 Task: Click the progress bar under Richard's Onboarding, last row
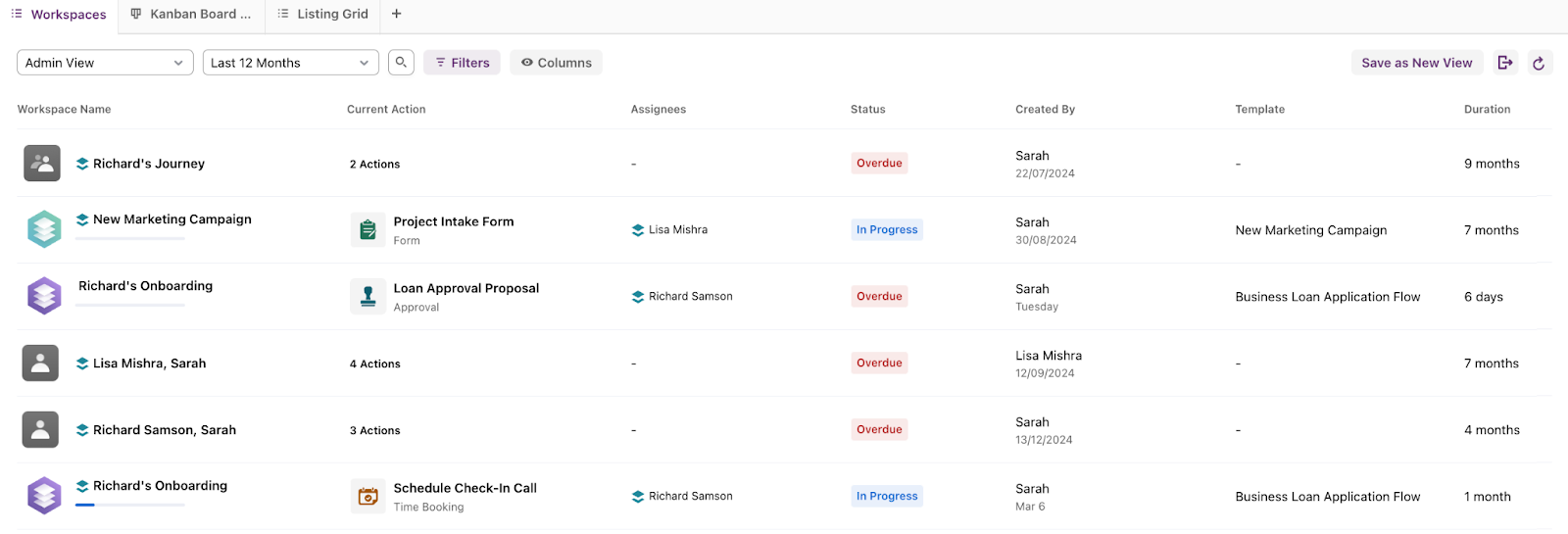pyautogui.click(x=130, y=505)
